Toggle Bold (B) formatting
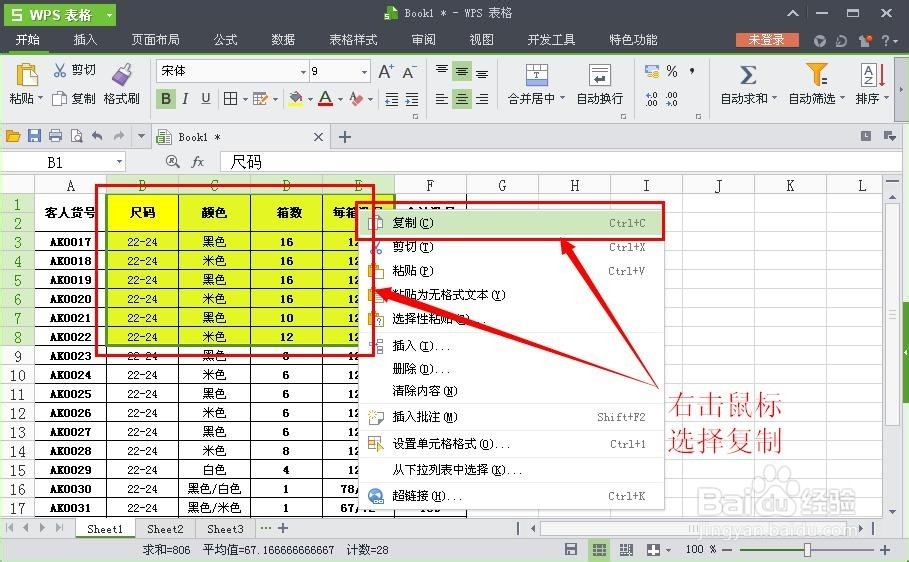This screenshot has height=562, width=909. click(x=166, y=99)
